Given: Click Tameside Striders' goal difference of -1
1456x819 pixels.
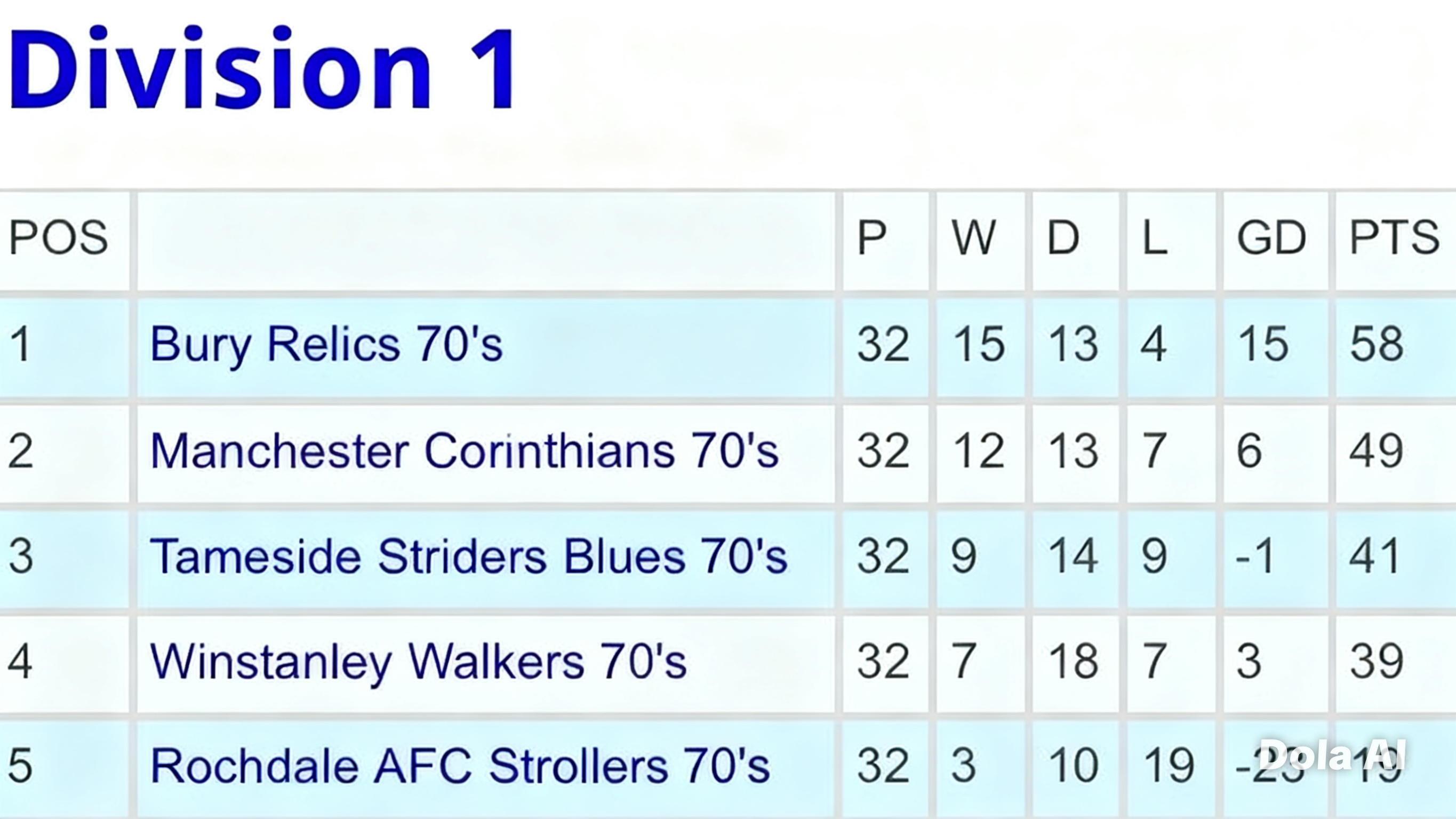Looking at the screenshot, I should [x=1255, y=556].
